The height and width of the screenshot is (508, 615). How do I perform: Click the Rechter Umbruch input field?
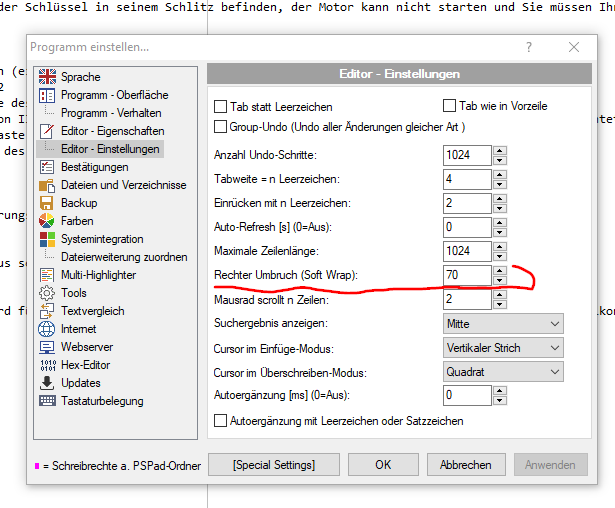point(467,275)
